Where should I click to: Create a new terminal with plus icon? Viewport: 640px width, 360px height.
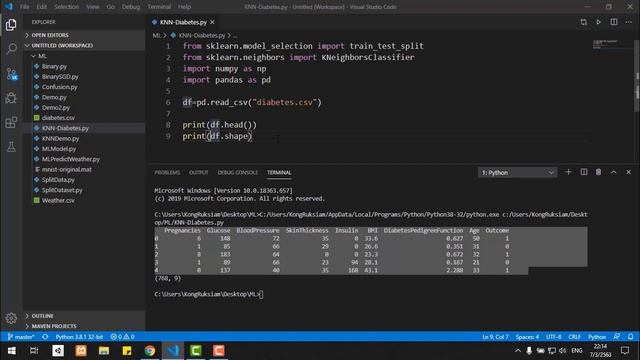[x=568, y=172]
